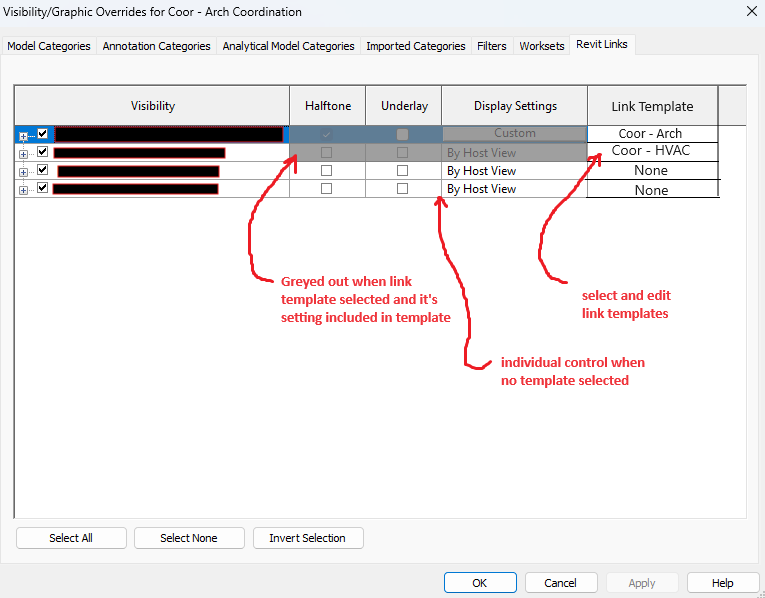Viewport: 765px width, 598px height.
Task: Open the Coor - HVAC link template cell
Action: tap(653, 151)
